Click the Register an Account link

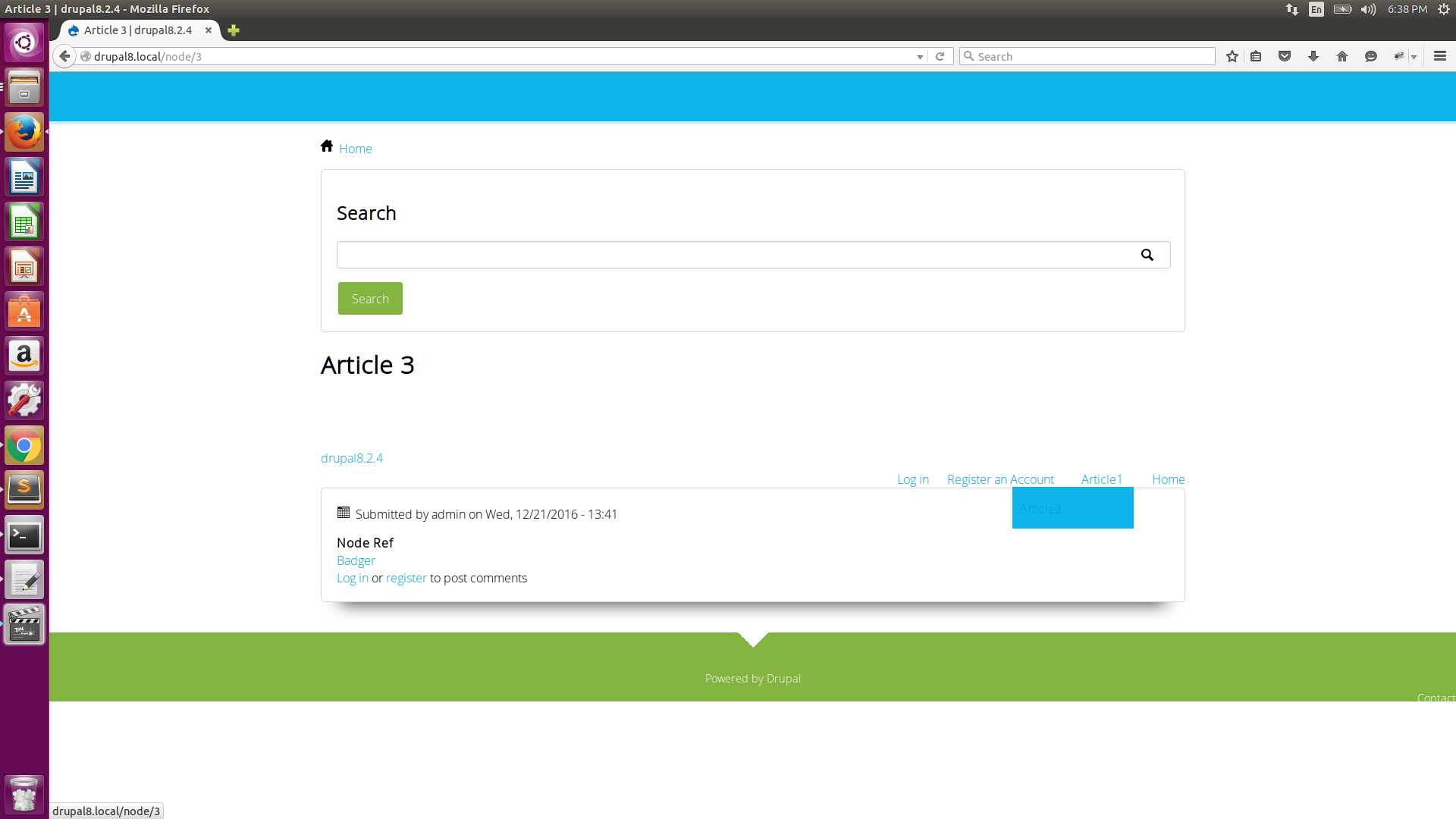[1000, 479]
